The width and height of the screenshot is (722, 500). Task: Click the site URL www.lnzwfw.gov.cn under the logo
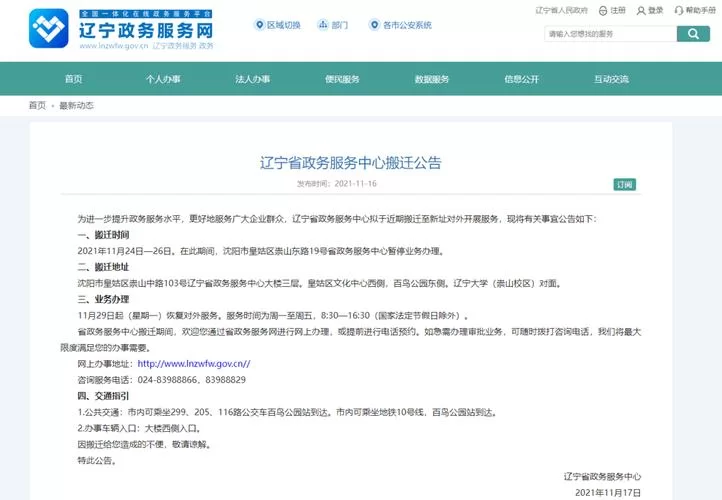pyautogui.click(x=113, y=46)
